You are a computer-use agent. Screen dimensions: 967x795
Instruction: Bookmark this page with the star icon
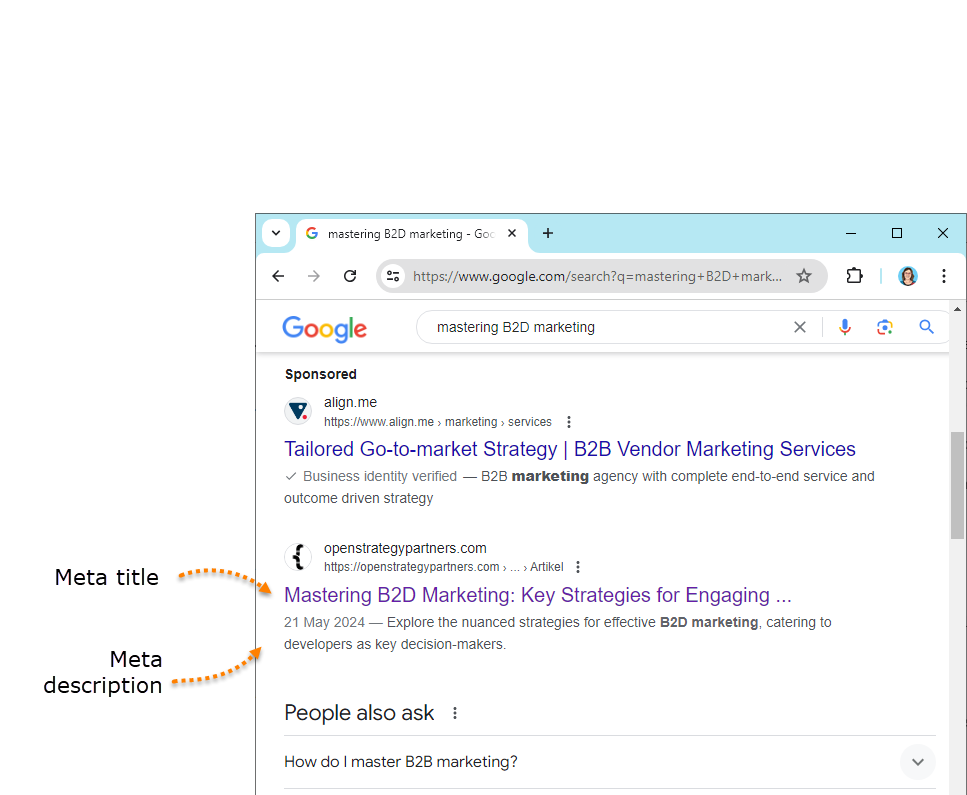click(803, 276)
